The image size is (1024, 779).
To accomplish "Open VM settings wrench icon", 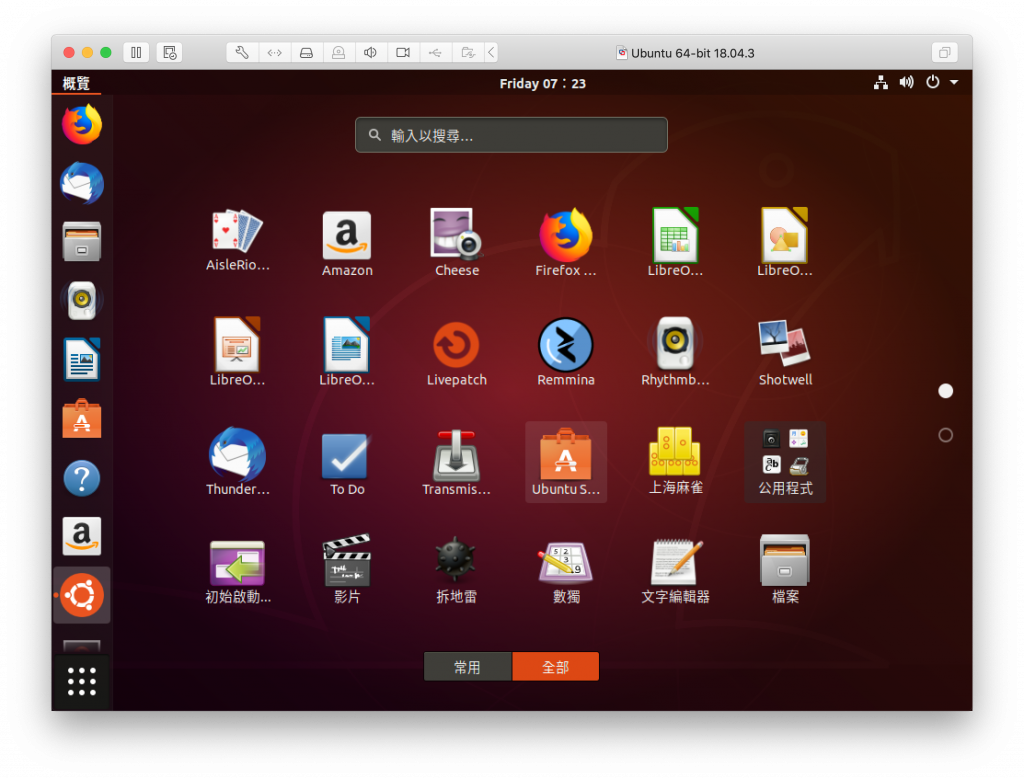I will pyautogui.click(x=242, y=53).
